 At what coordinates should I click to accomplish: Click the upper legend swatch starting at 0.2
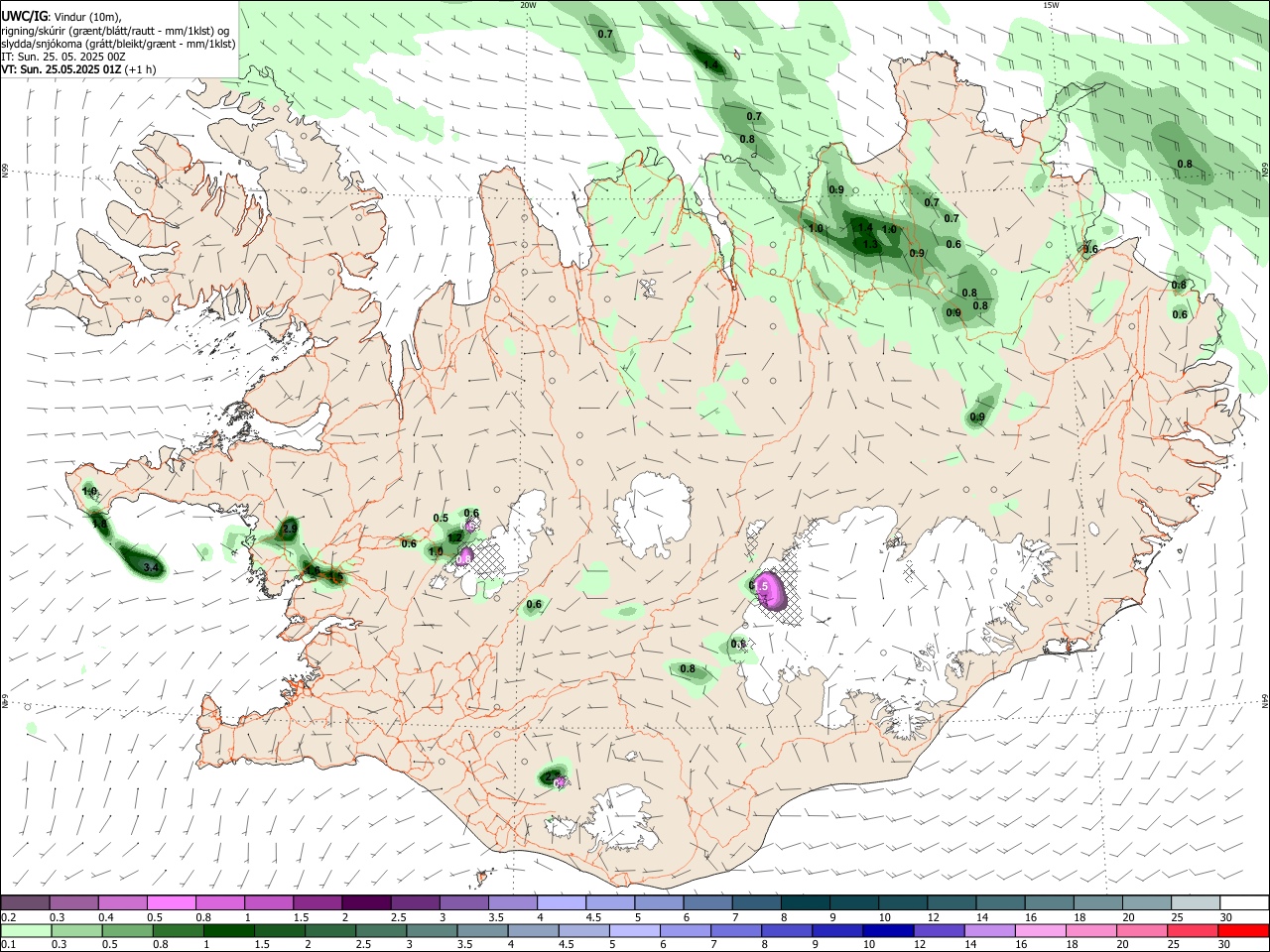tap(26, 902)
